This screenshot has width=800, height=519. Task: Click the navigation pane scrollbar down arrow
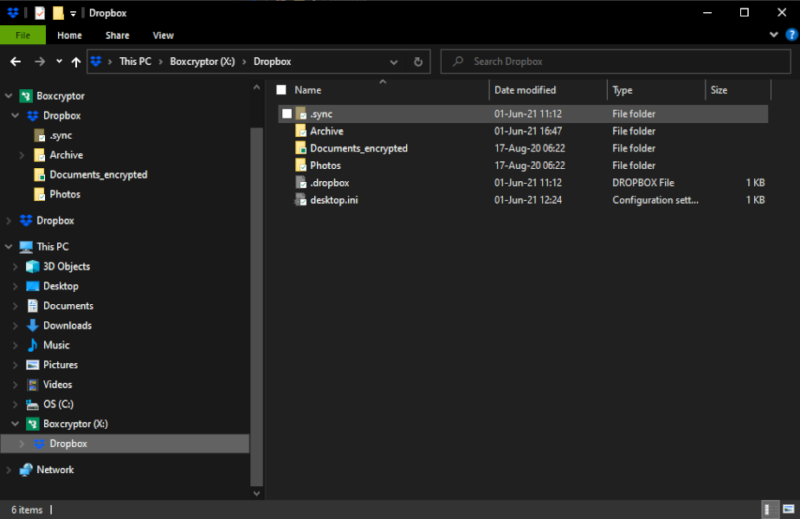(x=257, y=493)
